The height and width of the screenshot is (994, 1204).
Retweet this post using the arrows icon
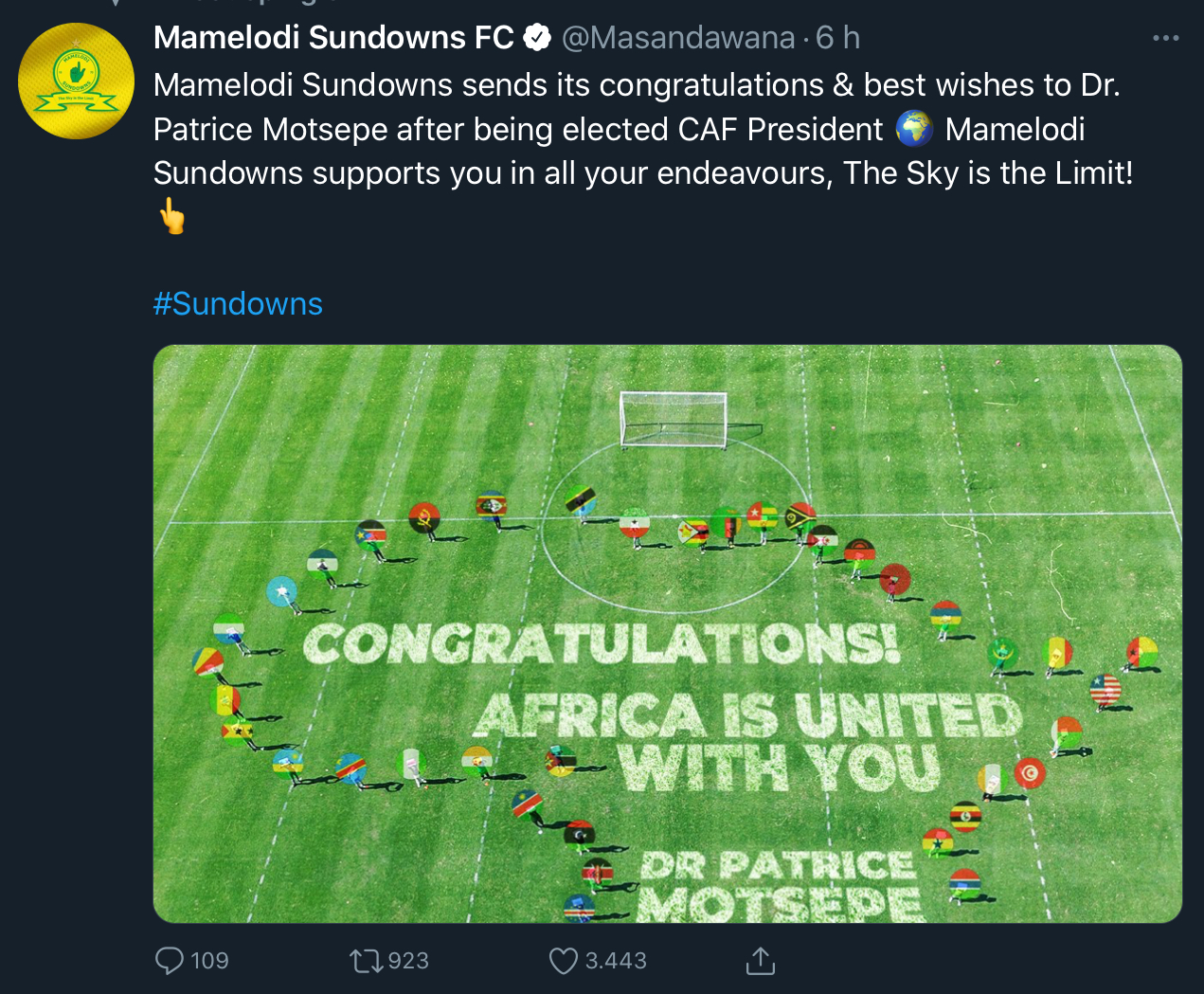pos(364,961)
